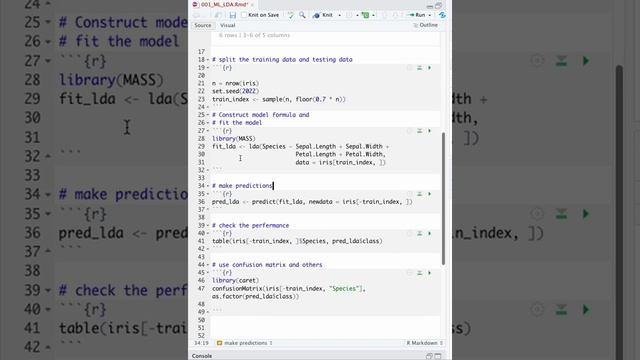Collapse the section at line 34
This screenshot has width=640, height=360.
(x=208, y=186)
